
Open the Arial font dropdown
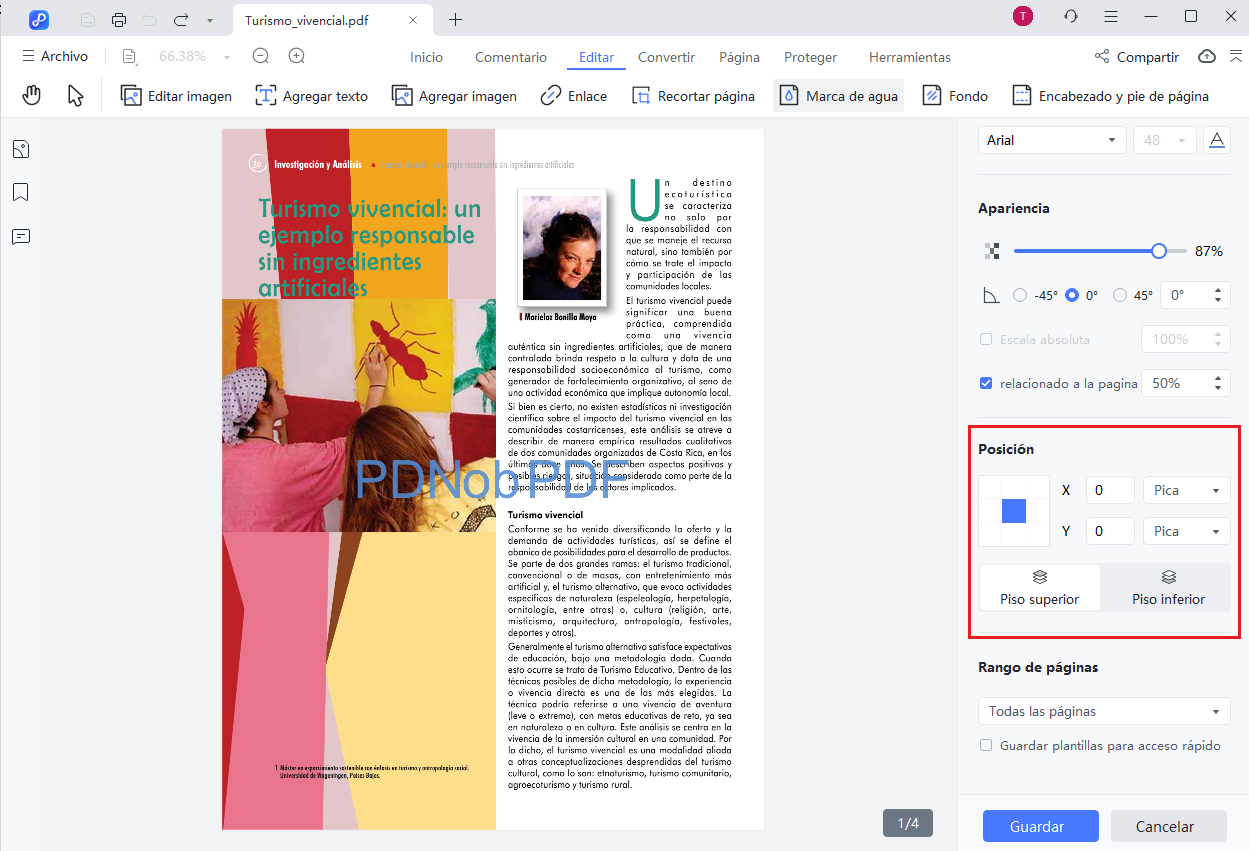pos(1051,140)
